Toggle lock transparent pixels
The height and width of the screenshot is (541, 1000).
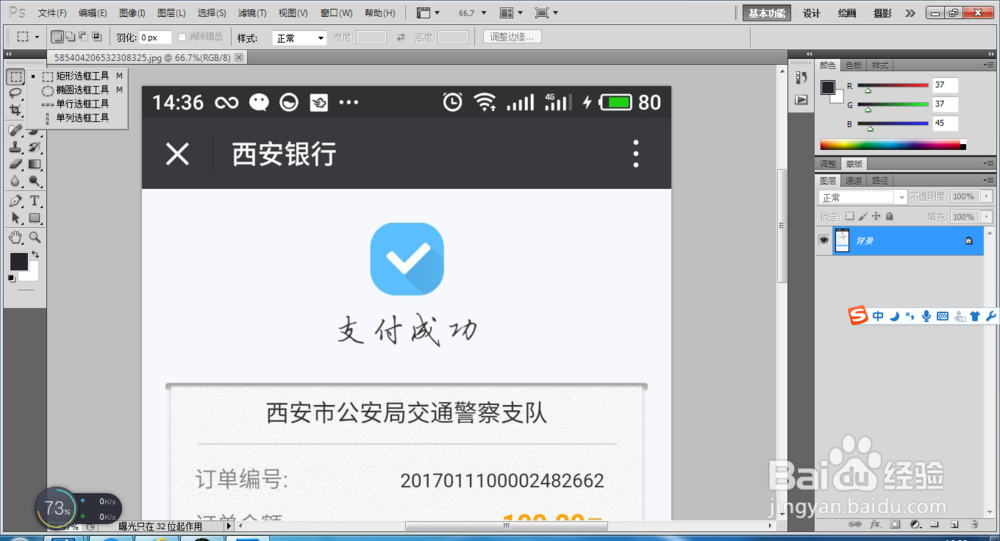coord(849,216)
